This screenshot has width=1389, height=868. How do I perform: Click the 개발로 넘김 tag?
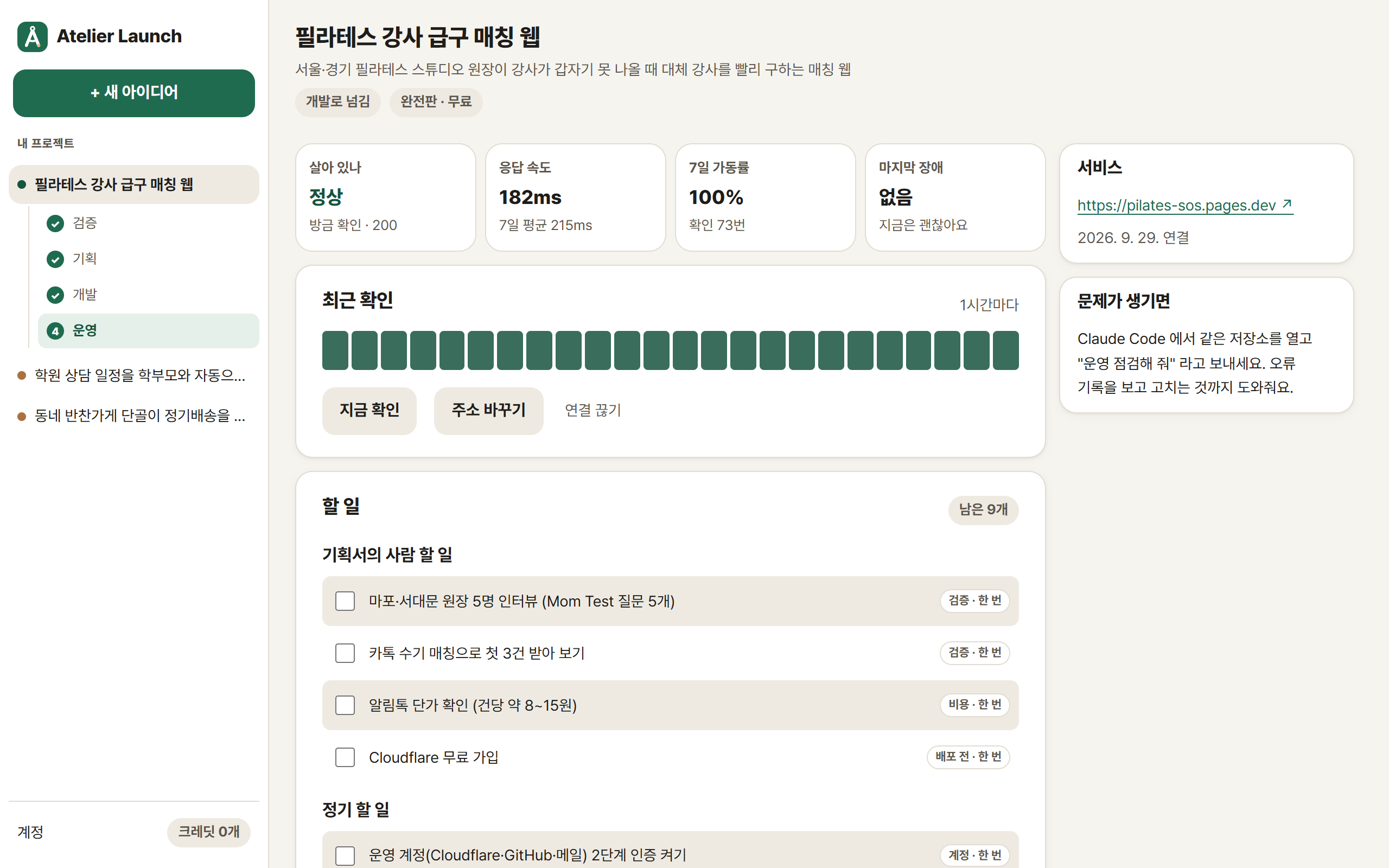tap(337, 102)
